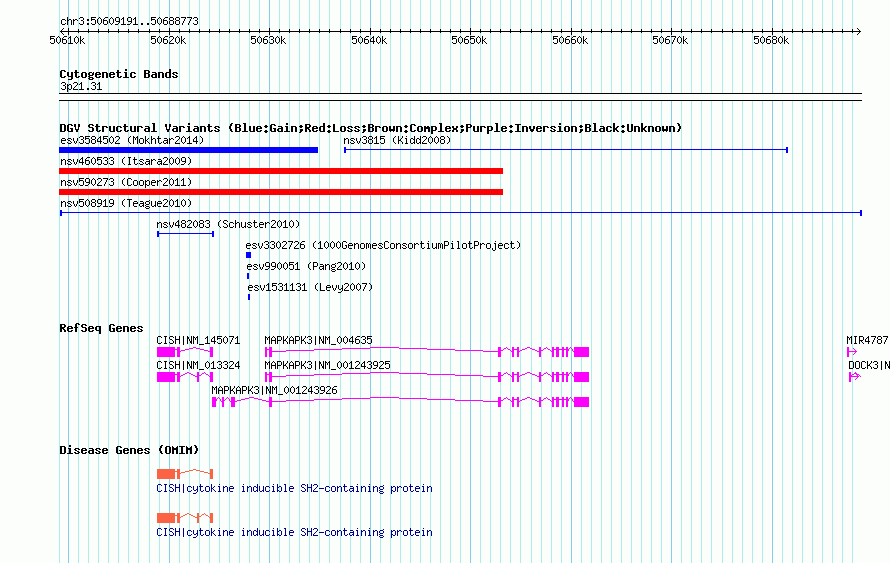Open the nsv460533 (Itsara2009) label
The image size is (890, 563).
[x=126, y=161]
